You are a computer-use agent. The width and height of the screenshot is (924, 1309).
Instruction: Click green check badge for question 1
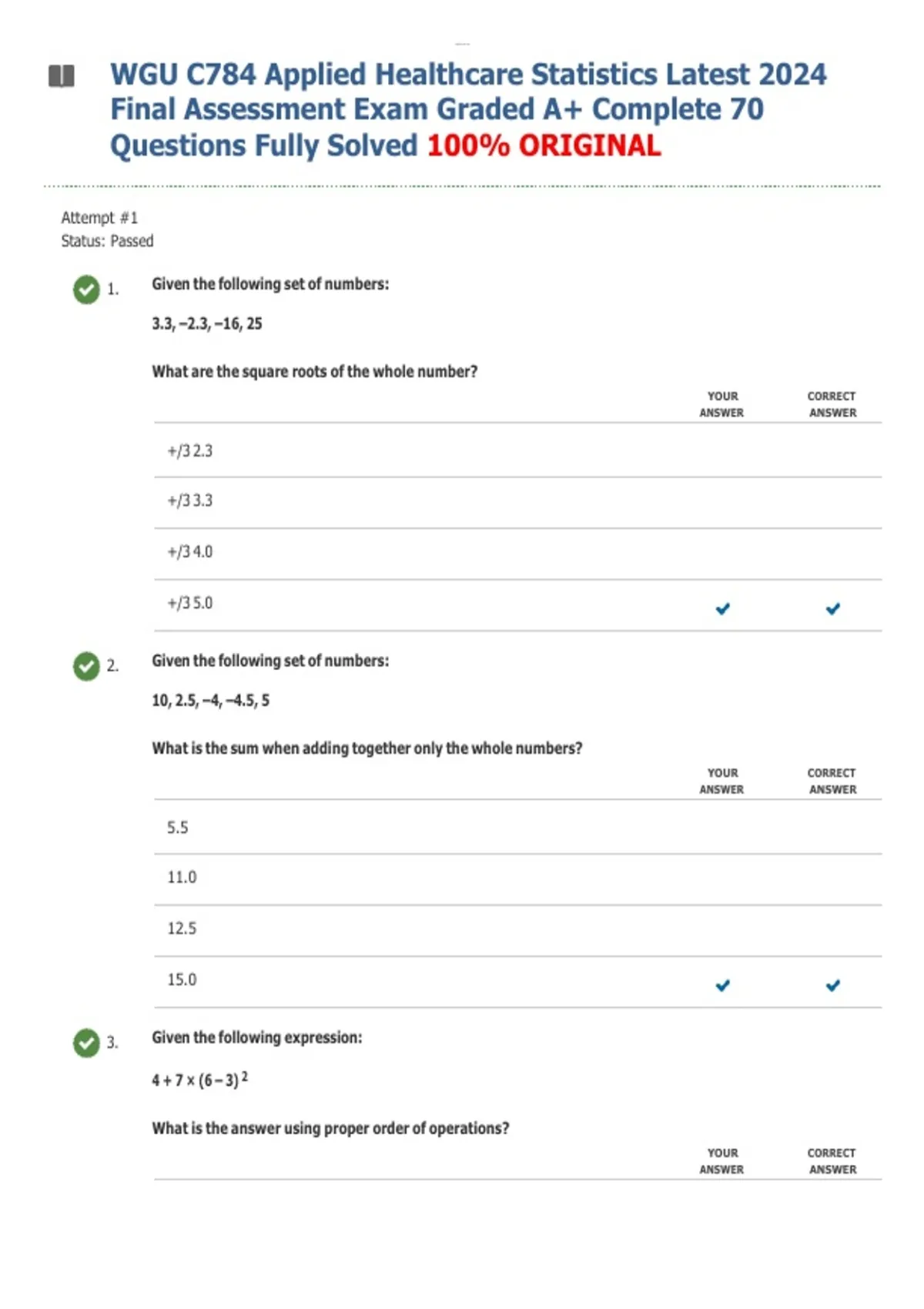pyautogui.click(x=86, y=290)
